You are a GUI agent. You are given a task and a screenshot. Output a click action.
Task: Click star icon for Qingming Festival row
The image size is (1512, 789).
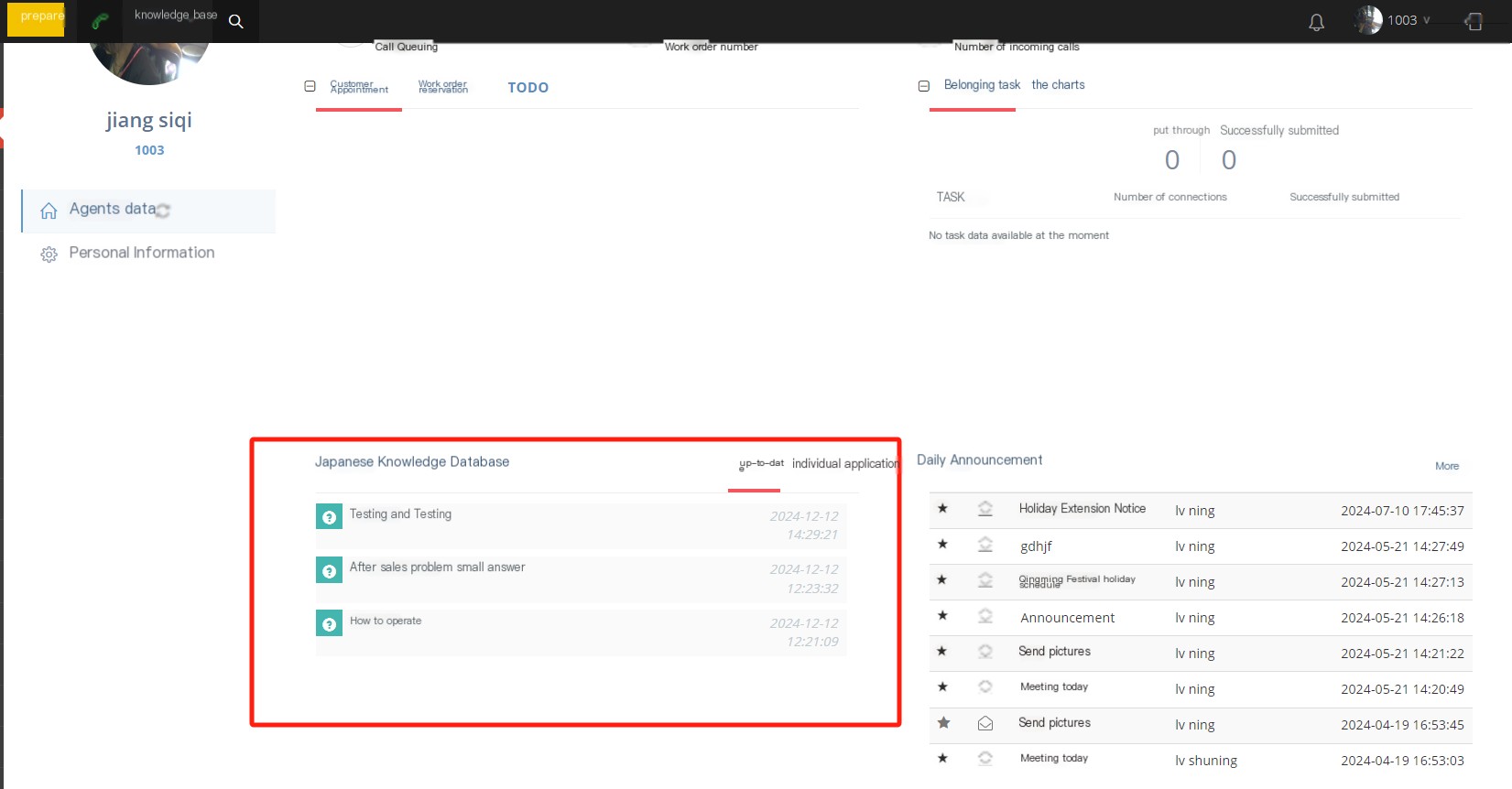click(942, 579)
